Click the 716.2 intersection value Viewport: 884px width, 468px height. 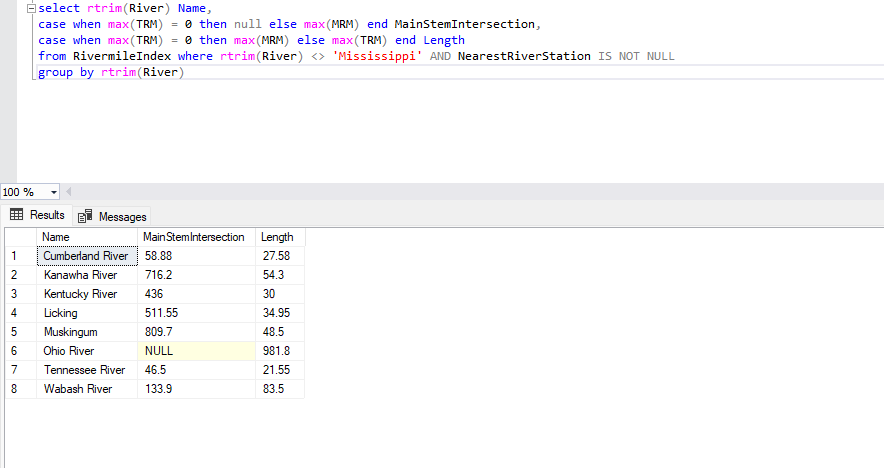pyautogui.click(x=196, y=275)
